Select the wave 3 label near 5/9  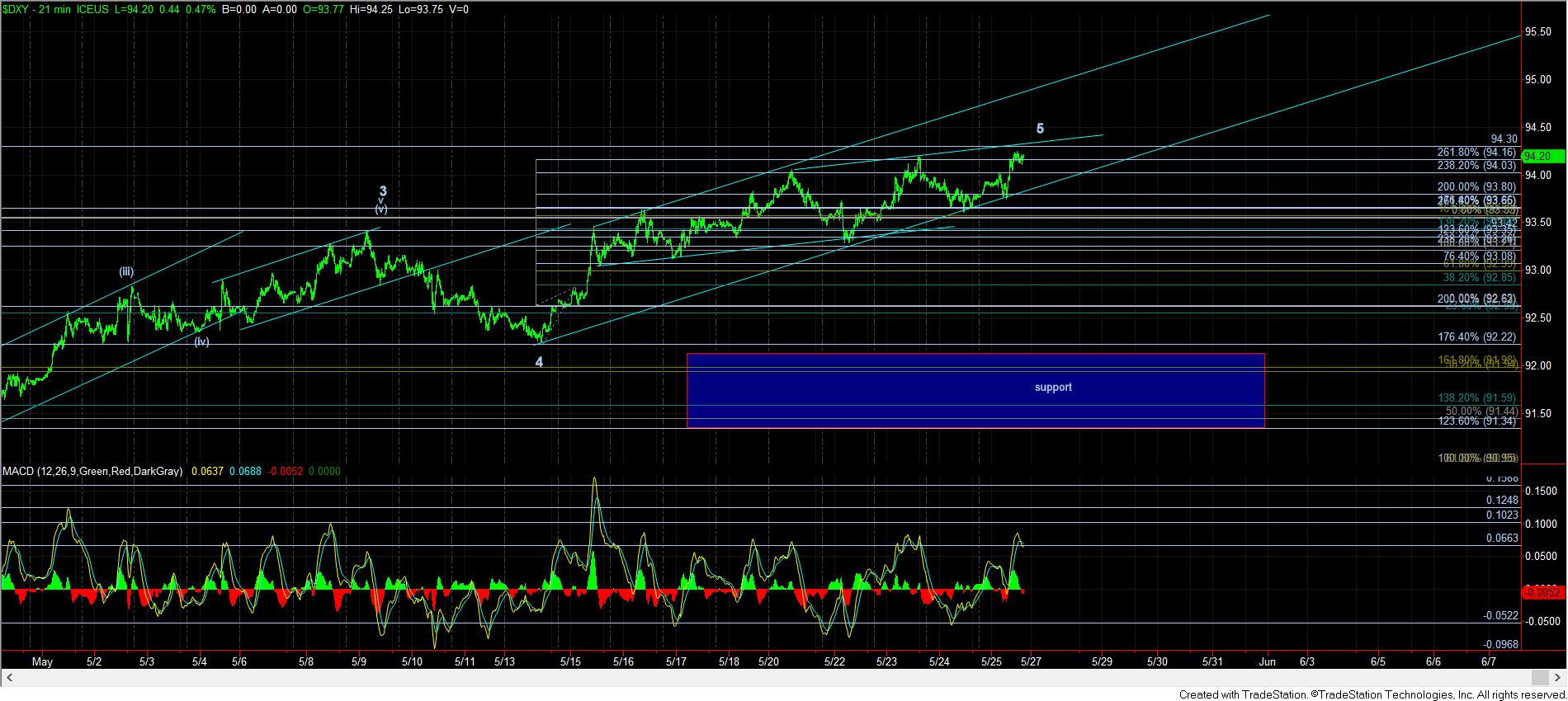383,191
